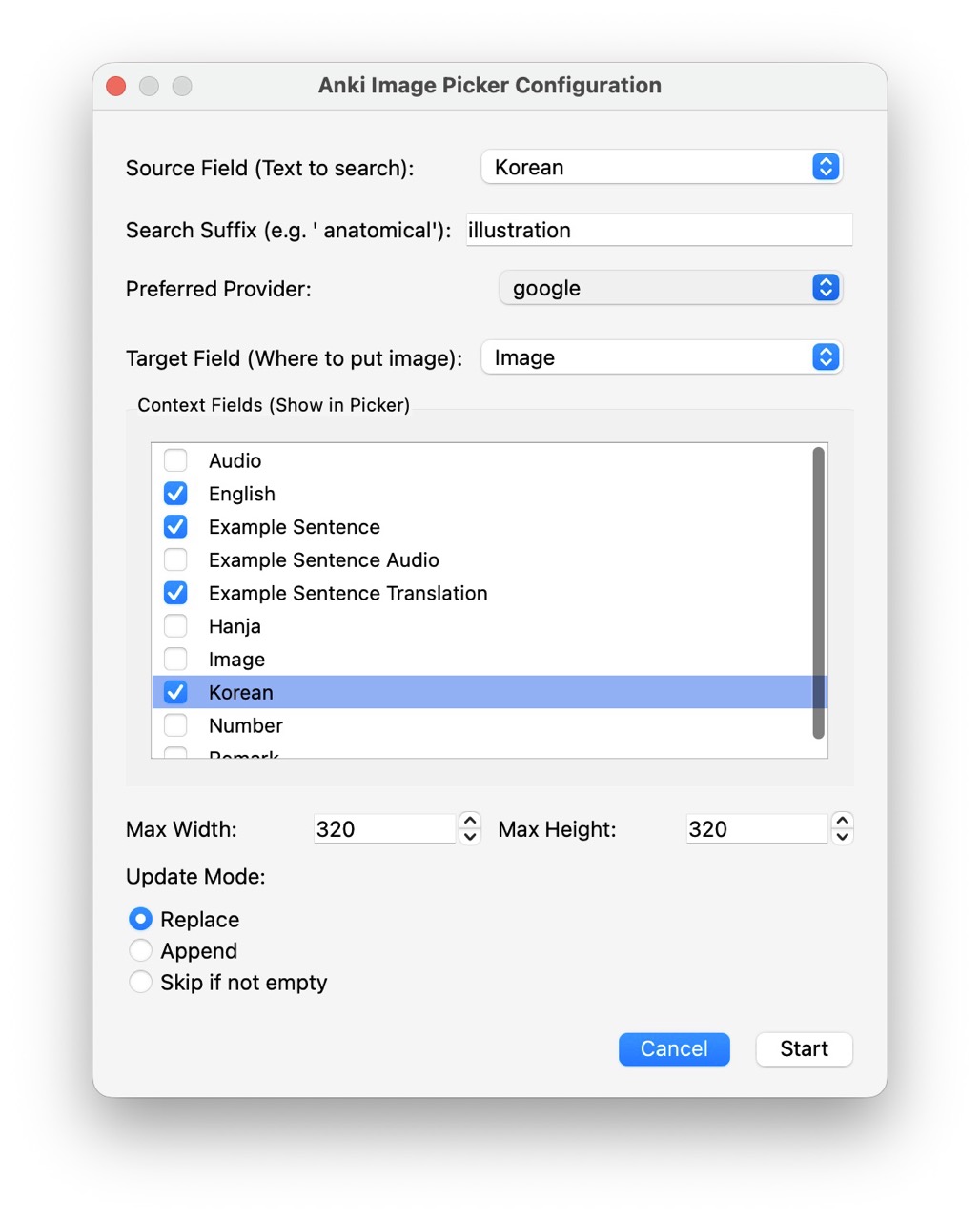The height and width of the screenshot is (1220, 980).
Task: Select the Replace radio button
Action: pos(140,919)
